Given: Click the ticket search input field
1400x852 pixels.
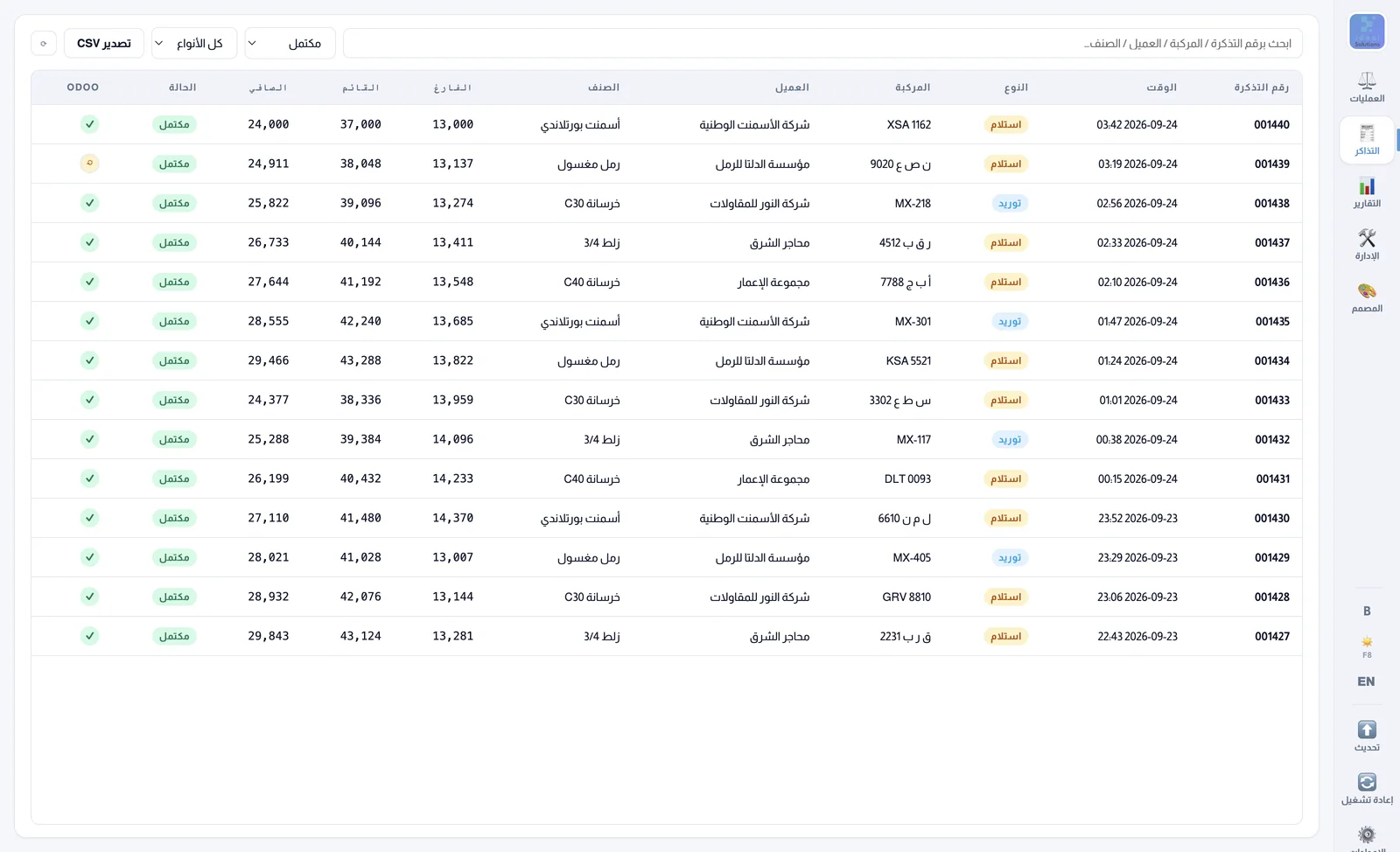Looking at the screenshot, I should coord(822,43).
